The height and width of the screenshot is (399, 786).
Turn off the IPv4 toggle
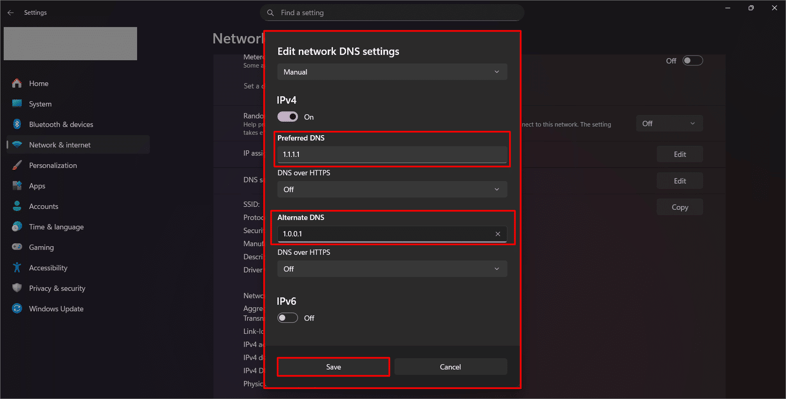pos(288,117)
